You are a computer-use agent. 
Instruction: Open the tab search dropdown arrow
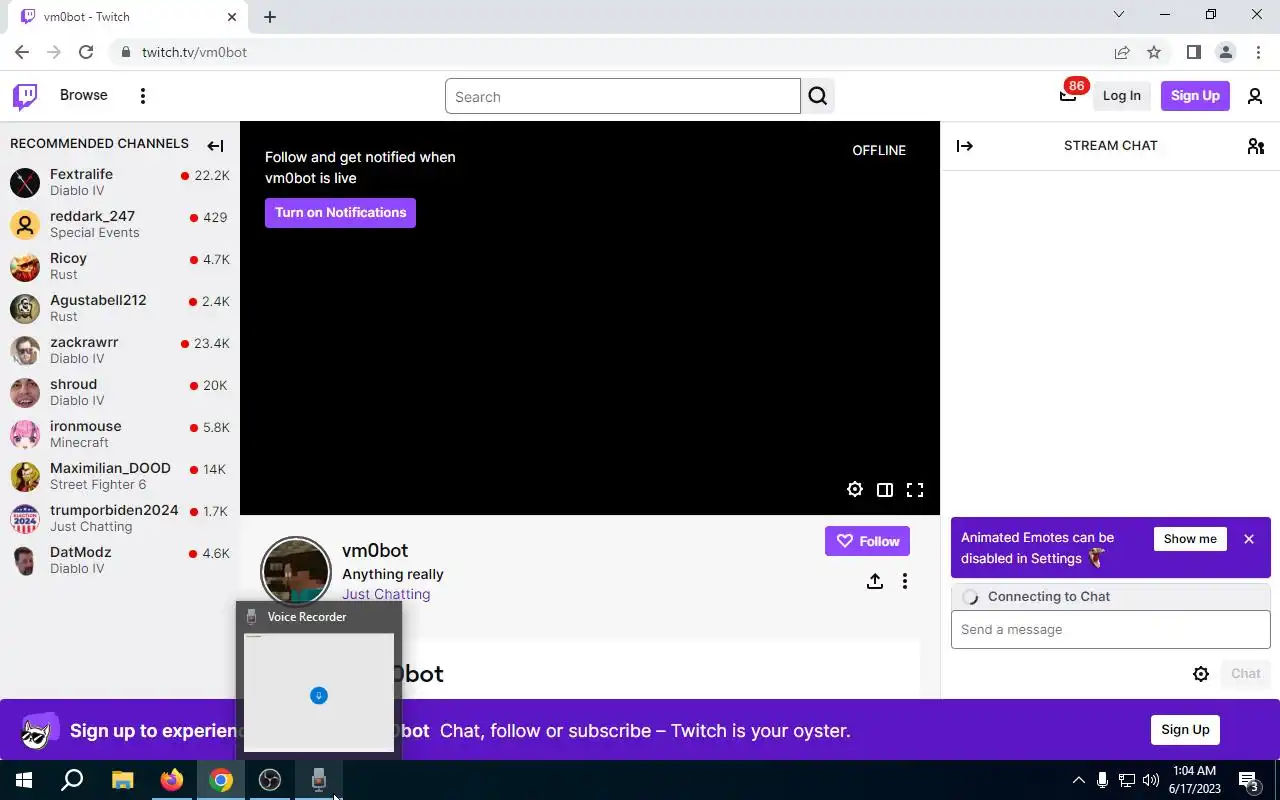point(1119,15)
